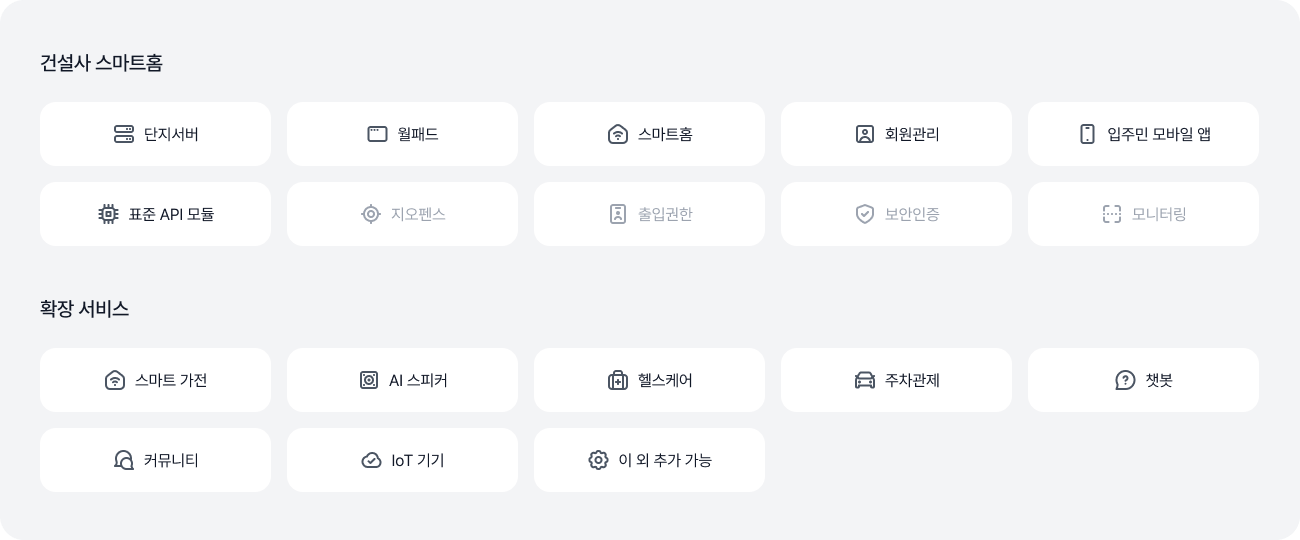Click the 확장 서비스 section heading
The image size is (1300, 540).
(85, 309)
